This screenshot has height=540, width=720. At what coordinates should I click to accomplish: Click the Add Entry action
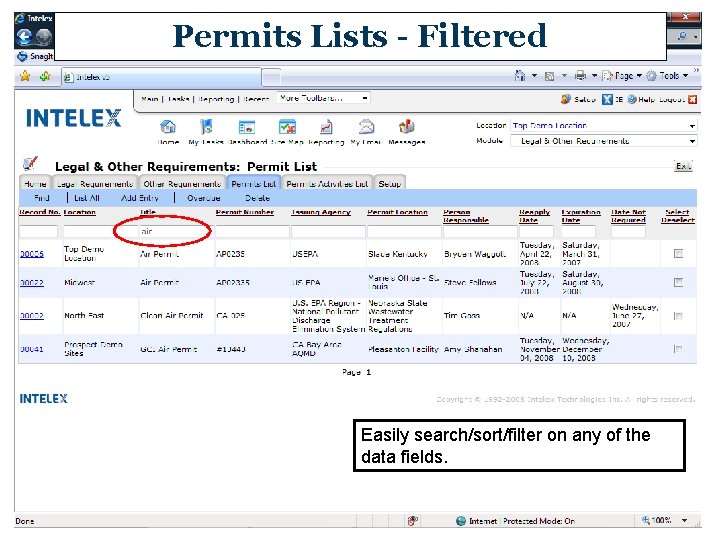pos(140,198)
